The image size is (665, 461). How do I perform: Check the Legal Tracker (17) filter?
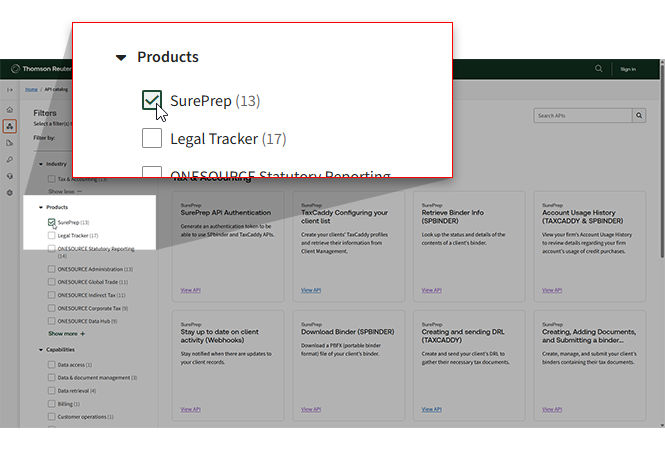pos(51,235)
